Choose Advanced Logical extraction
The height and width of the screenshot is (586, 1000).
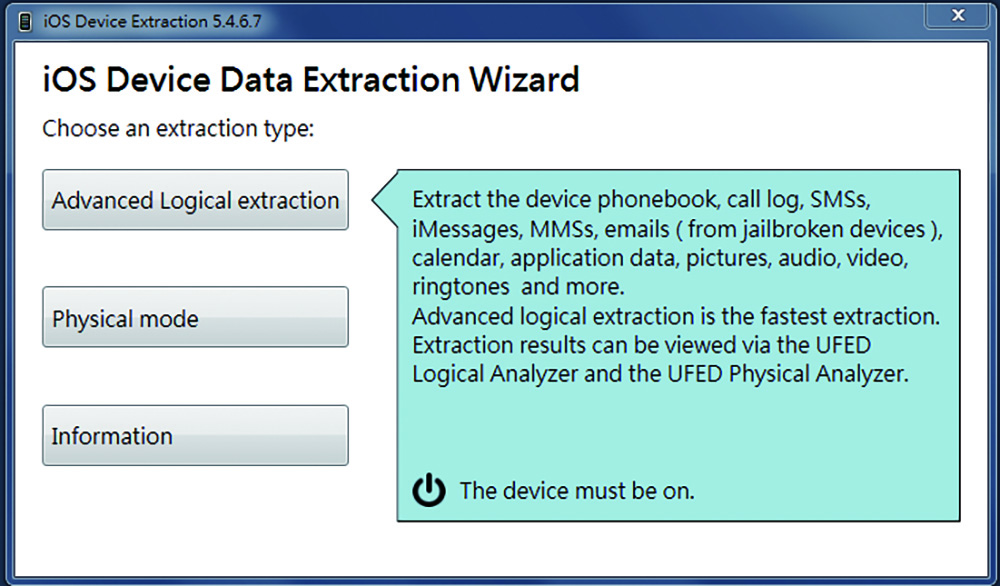click(195, 200)
